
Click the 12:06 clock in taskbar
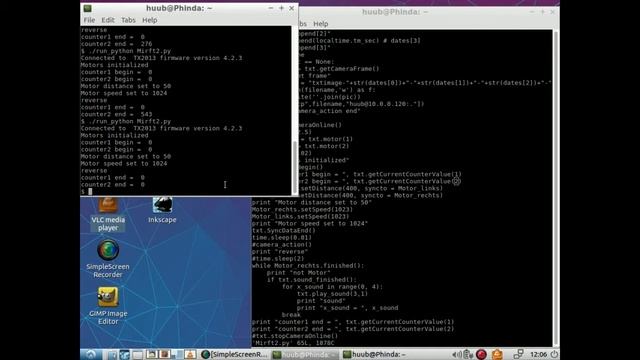click(538, 354)
